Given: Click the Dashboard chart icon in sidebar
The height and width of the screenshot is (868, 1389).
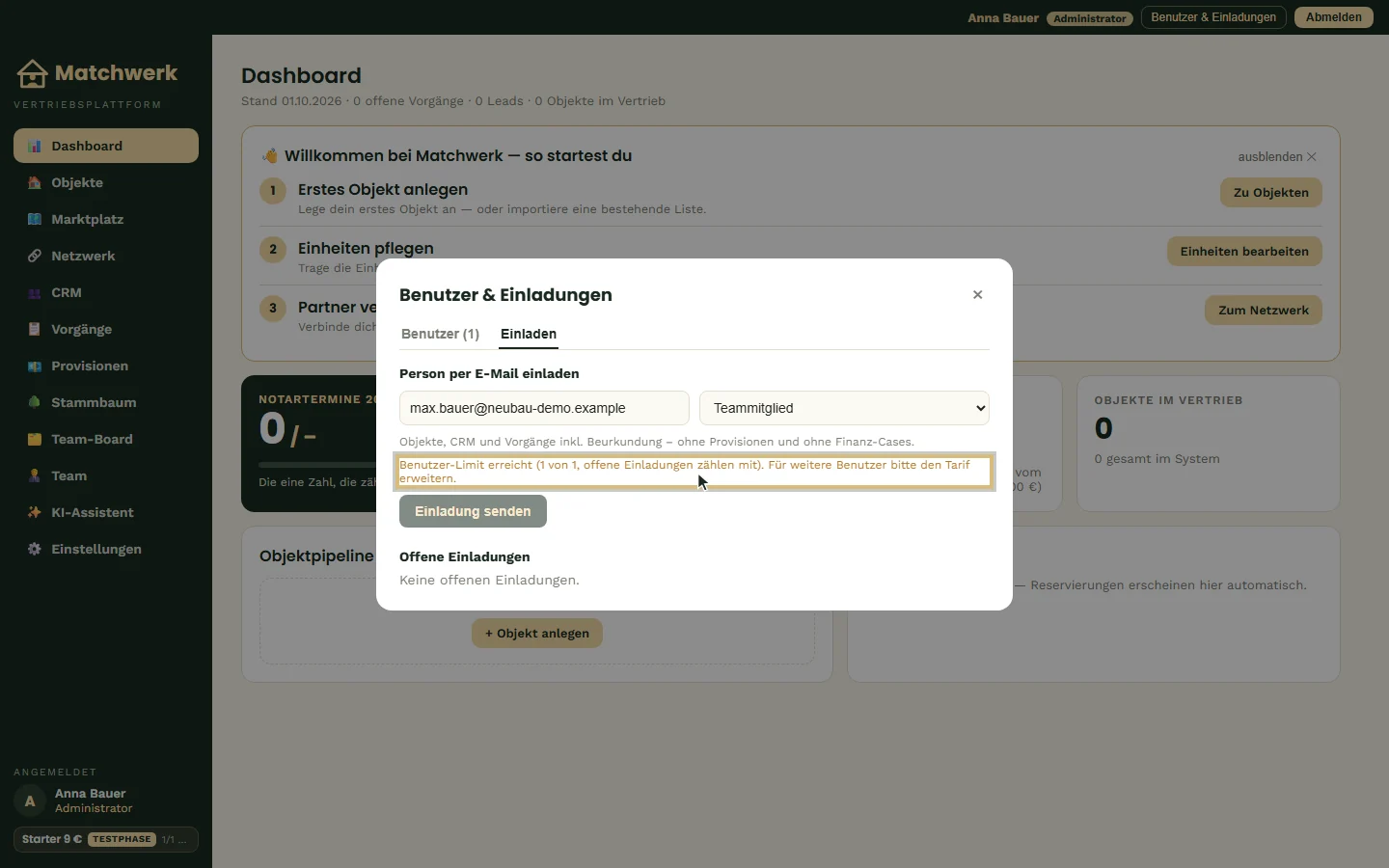Looking at the screenshot, I should [x=35, y=147].
